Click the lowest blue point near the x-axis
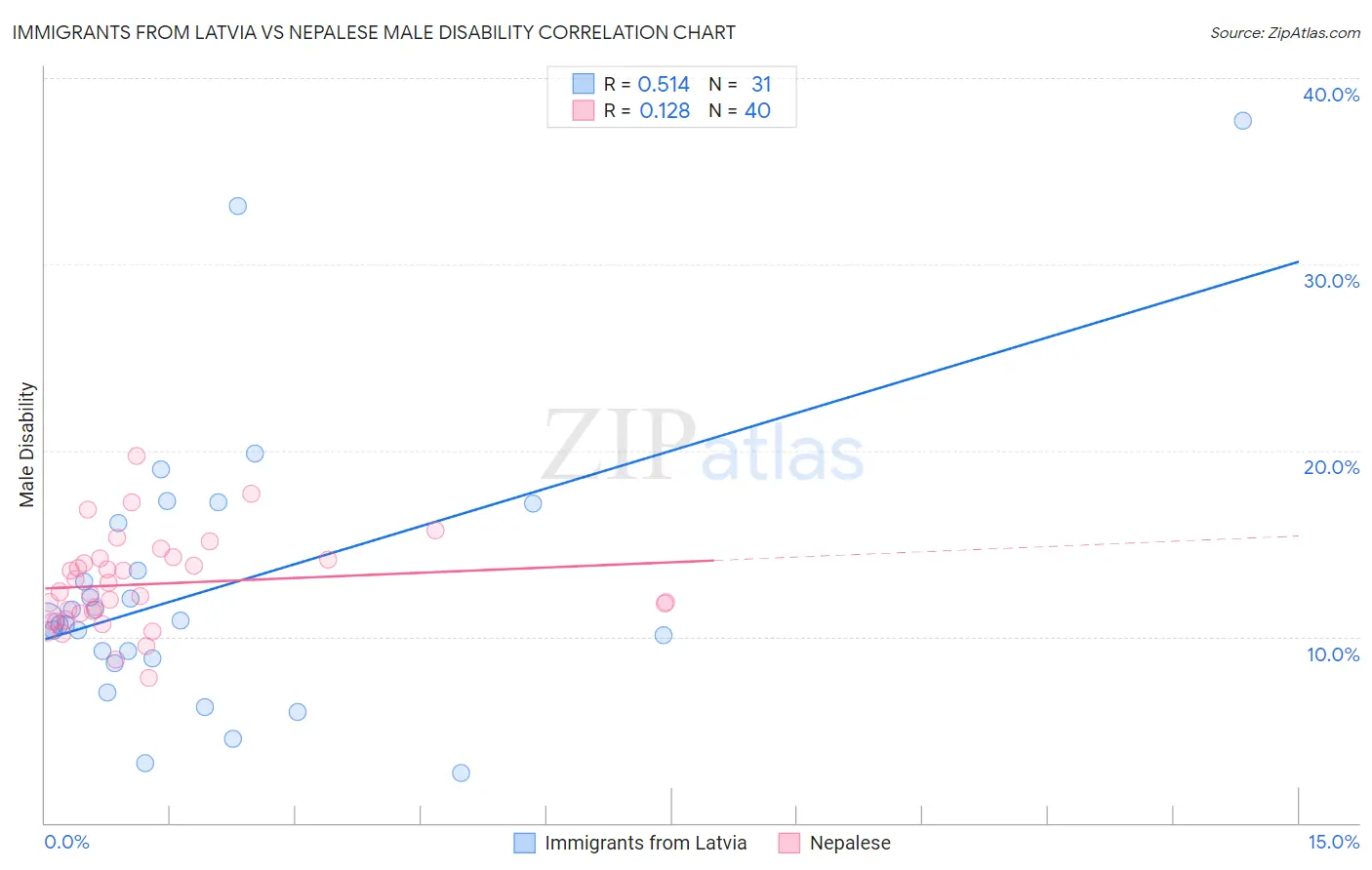The image size is (1372, 870). pyautogui.click(x=461, y=772)
